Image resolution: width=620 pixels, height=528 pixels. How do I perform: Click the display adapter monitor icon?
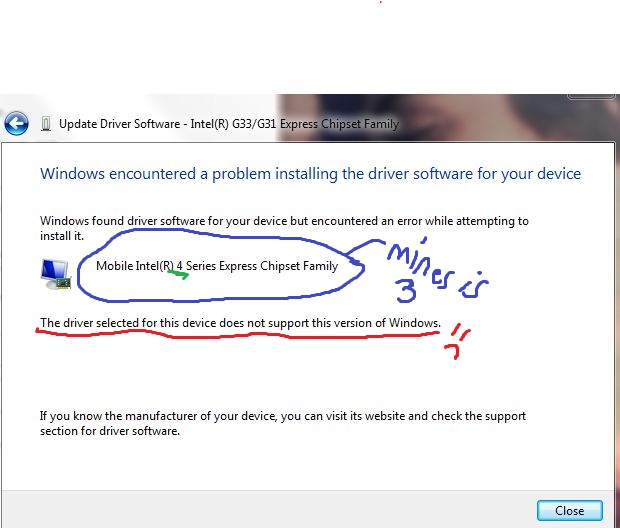point(55,274)
